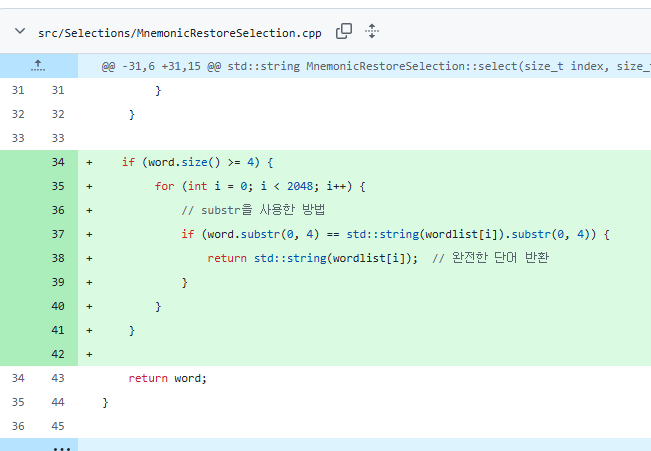This screenshot has width=651, height=451.
Task: Expand hidden lines below line 45
Action: pyautogui.click(x=61, y=446)
